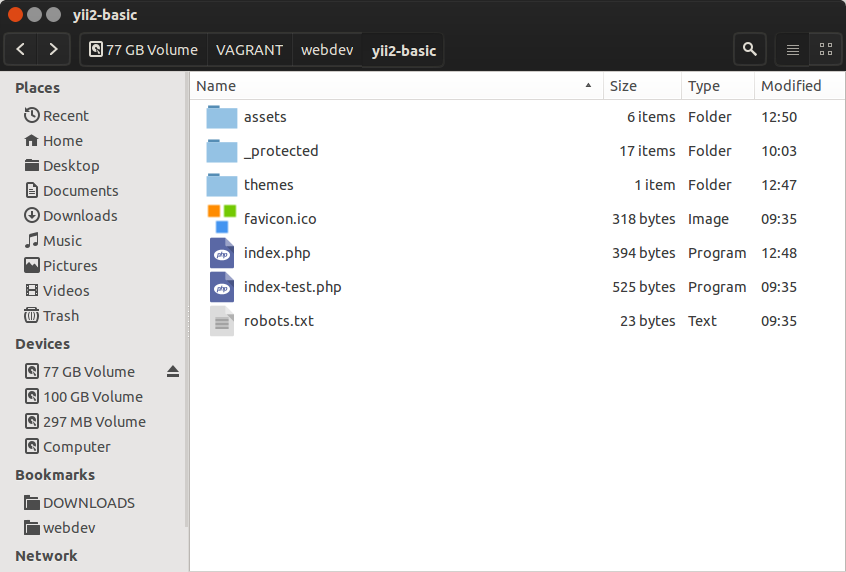Sort files by Type column
This screenshot has width=846, height=572.
click(x=716, y=86)
